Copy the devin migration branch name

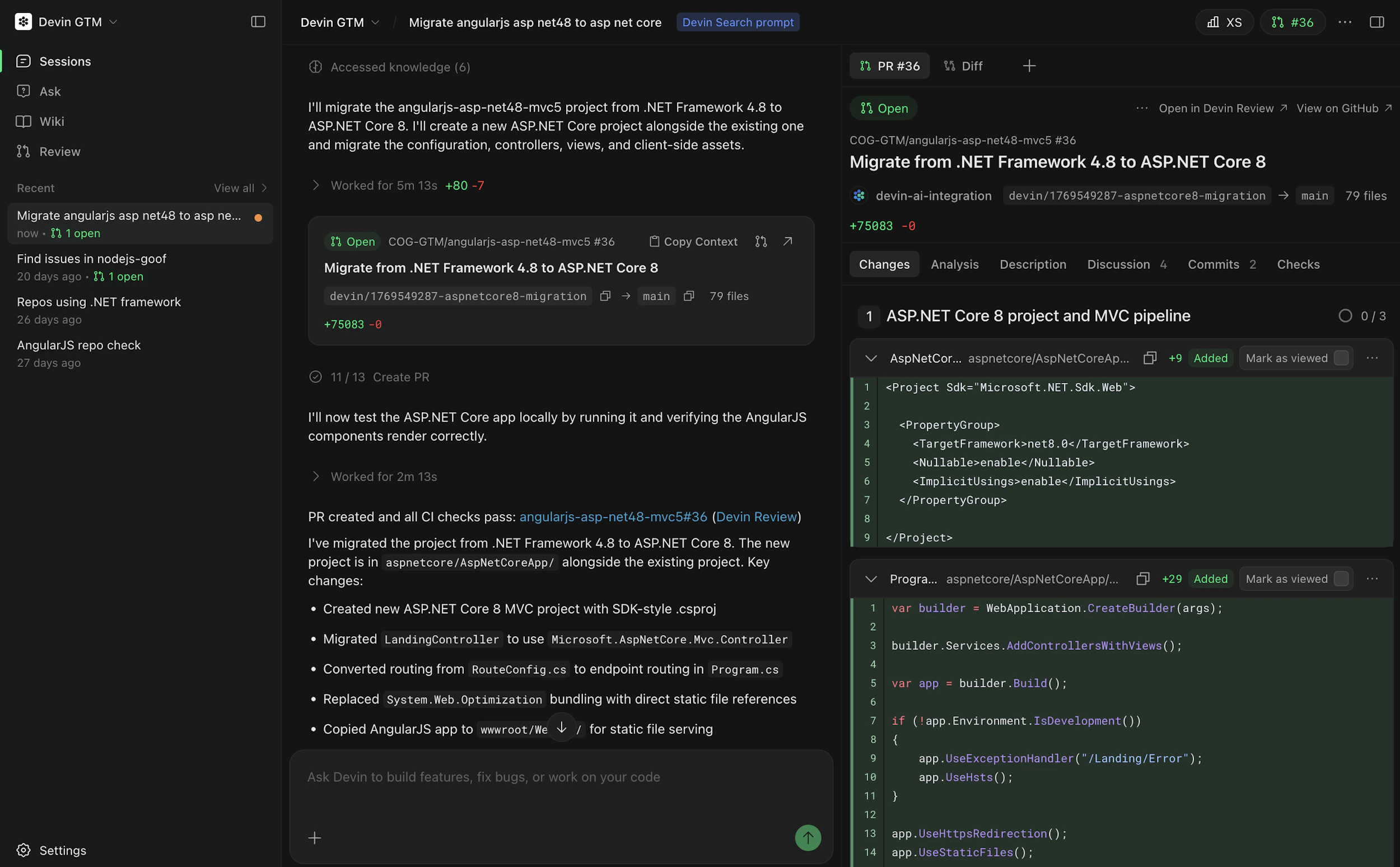click(x=605, y=296)
